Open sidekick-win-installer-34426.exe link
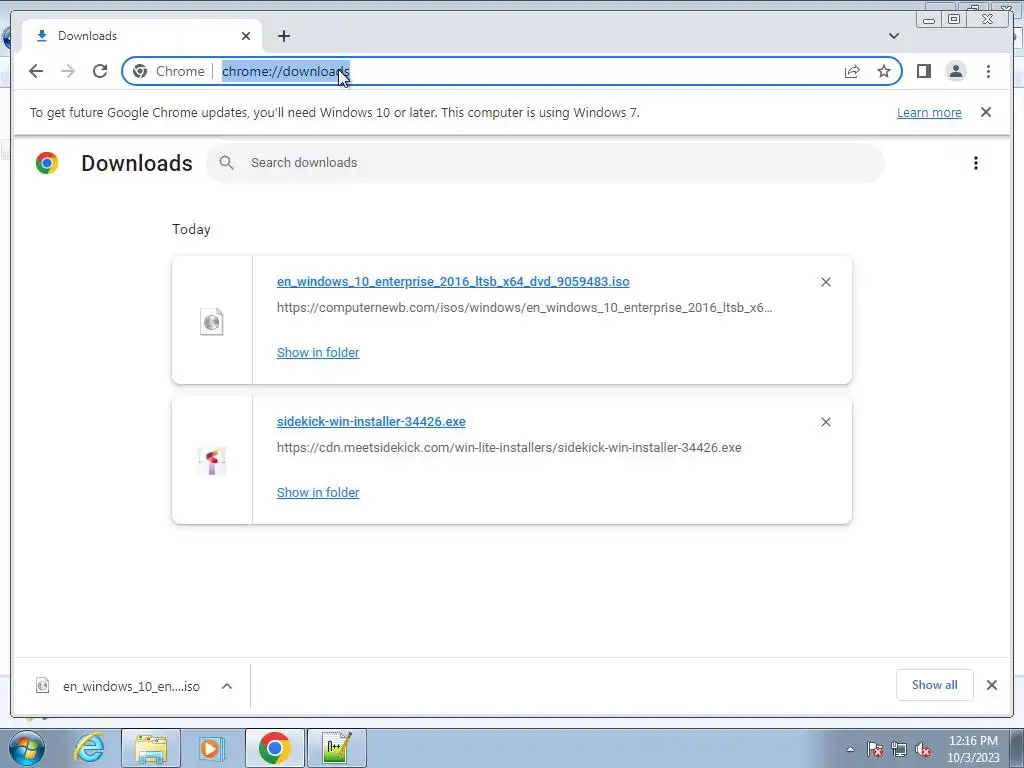This screenshot has height=768, width=1024. [x=371, y=421]
